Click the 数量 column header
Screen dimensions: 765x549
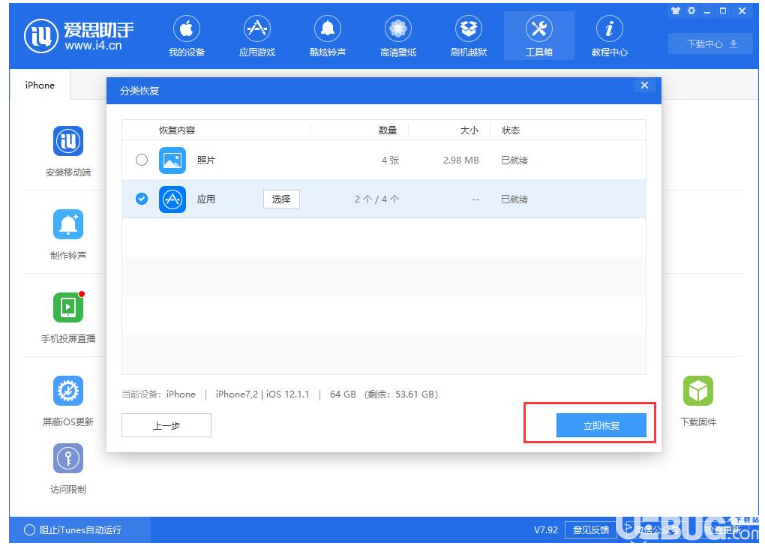pyautogui.click(x=387, y=130)
